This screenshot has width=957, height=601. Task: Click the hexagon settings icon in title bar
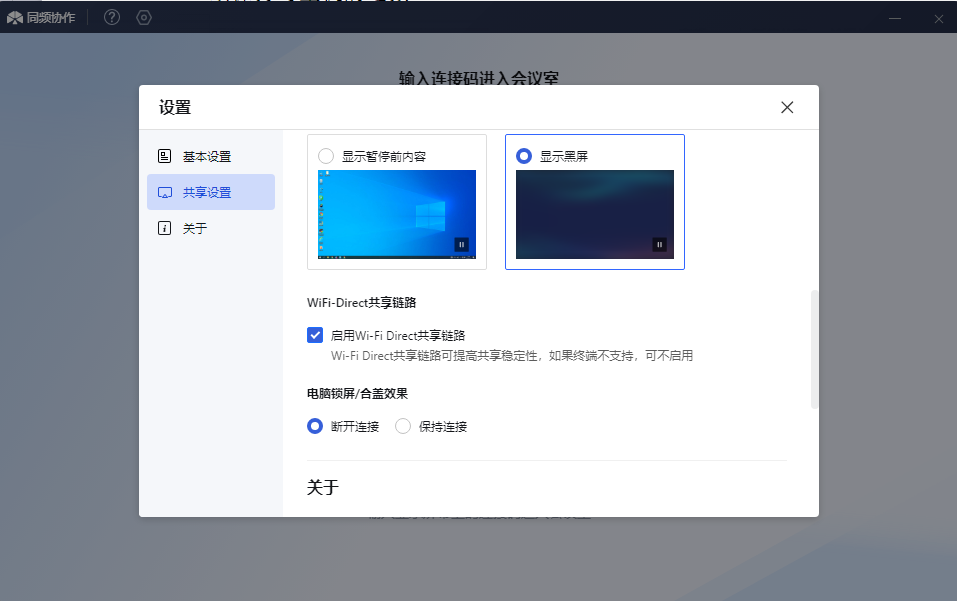pyautogui.click(x=144, y=17)
